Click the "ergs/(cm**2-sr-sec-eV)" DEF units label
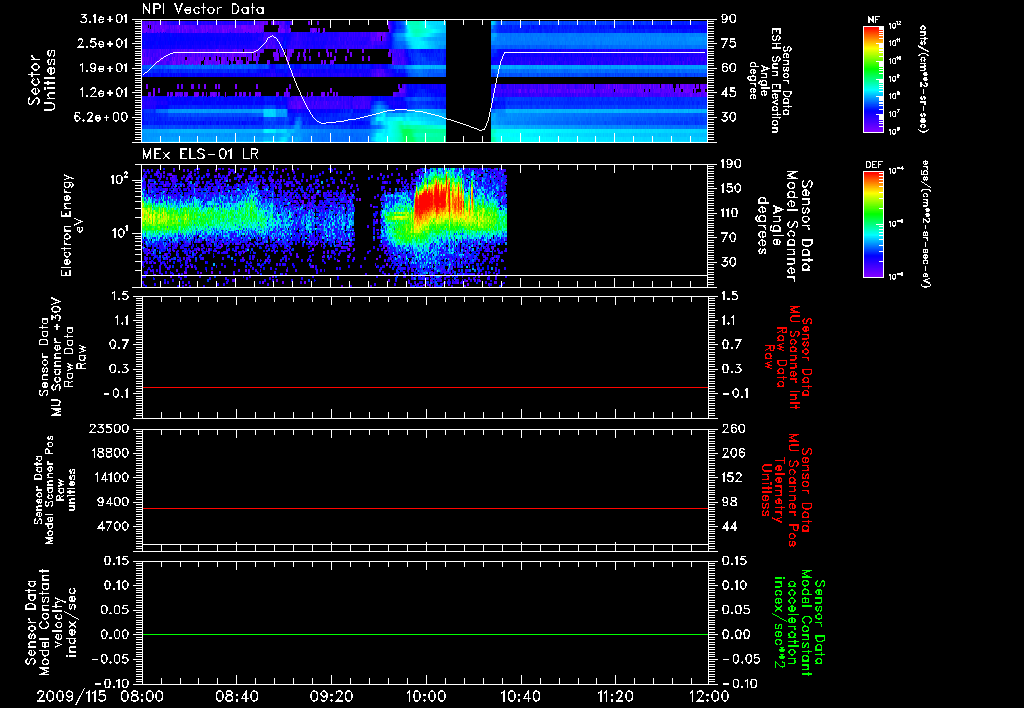The image size is (1024, 708). click(925, 223)
